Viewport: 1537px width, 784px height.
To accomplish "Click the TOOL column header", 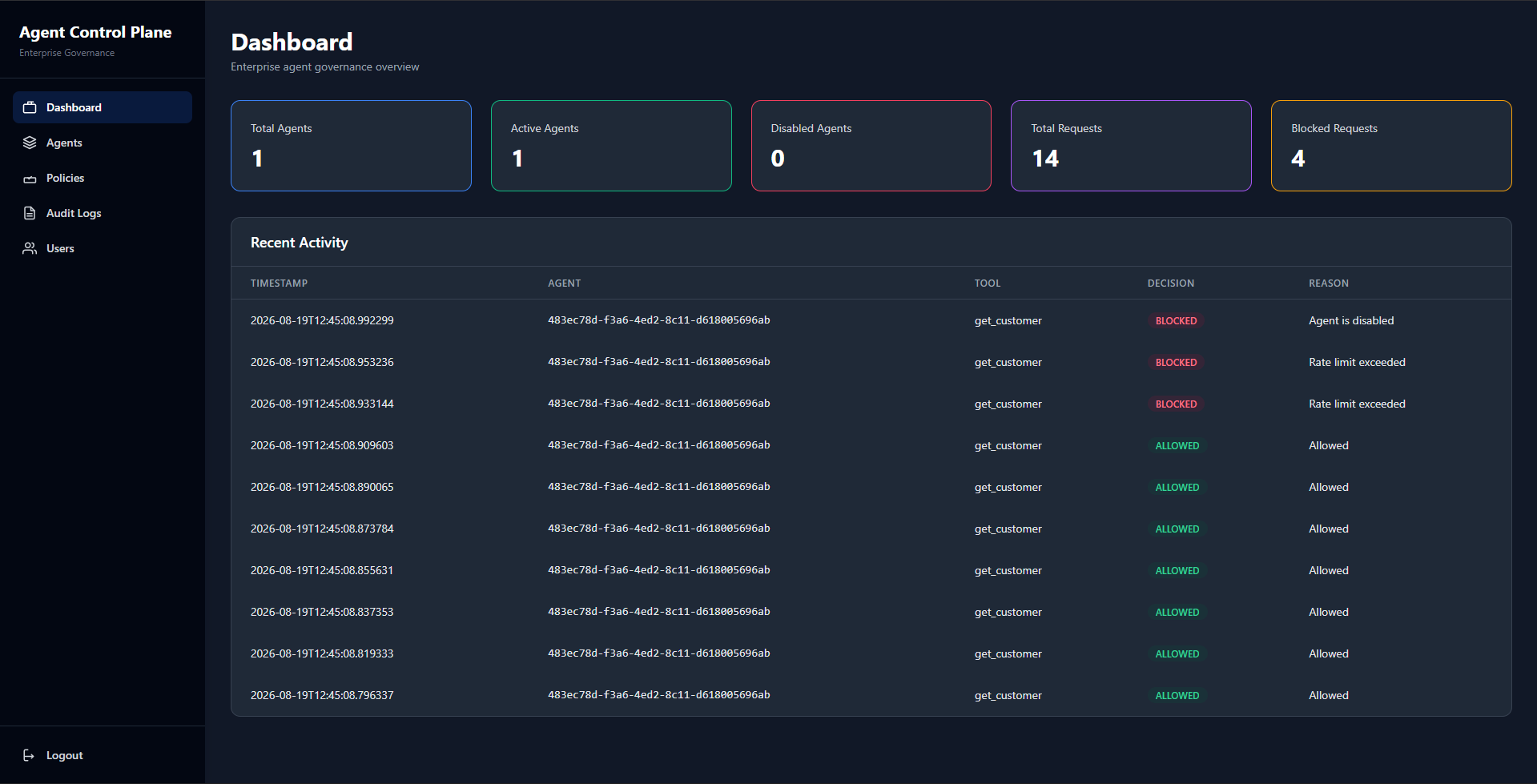I will tap(988, 283).
